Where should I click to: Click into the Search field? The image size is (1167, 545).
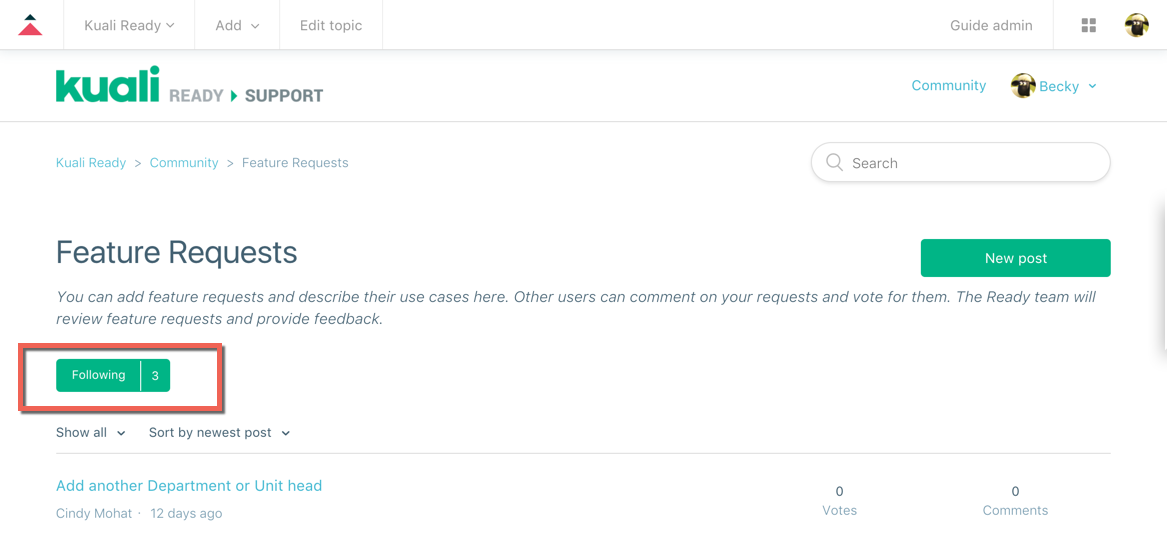970,163
